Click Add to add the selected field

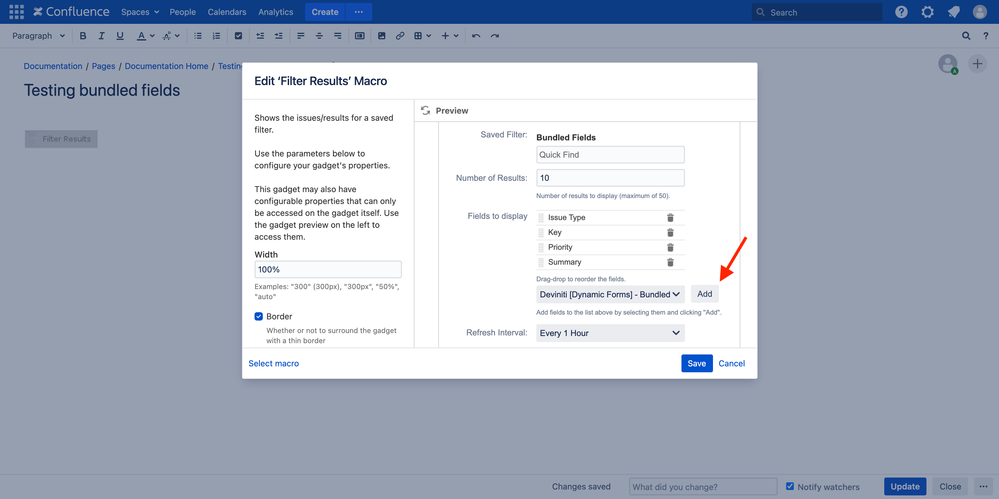coord(705,294)
